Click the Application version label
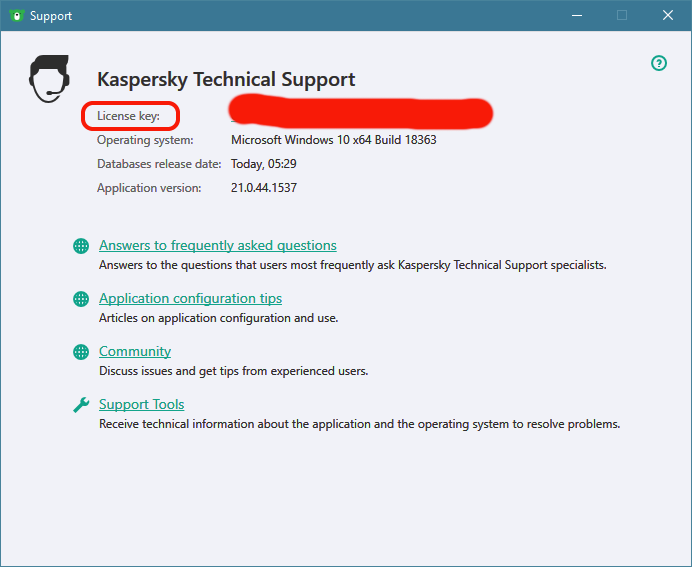 pyautogui.click(x=149, y=188)
